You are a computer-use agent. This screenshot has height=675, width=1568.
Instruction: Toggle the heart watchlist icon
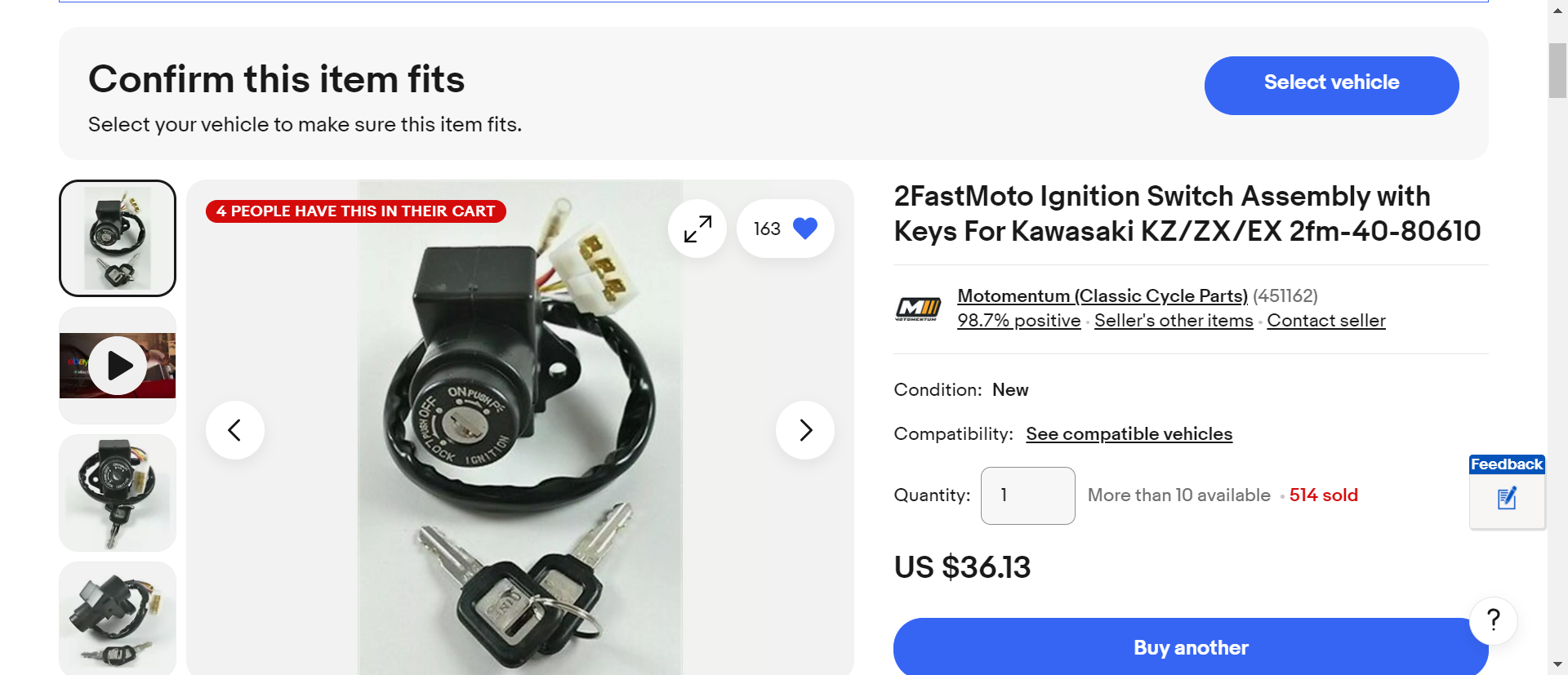(804, 229)
